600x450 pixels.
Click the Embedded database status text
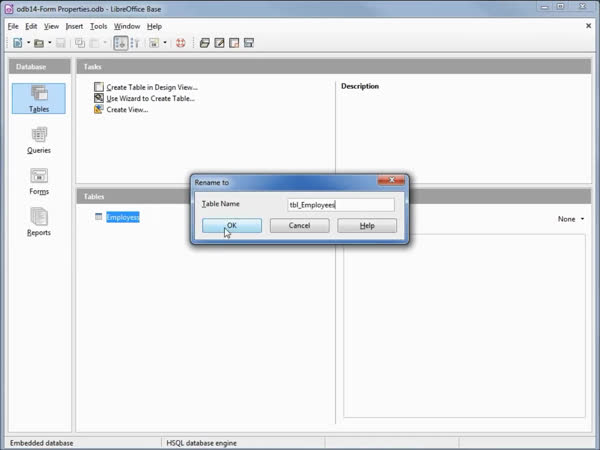click(x=41, y=443)
